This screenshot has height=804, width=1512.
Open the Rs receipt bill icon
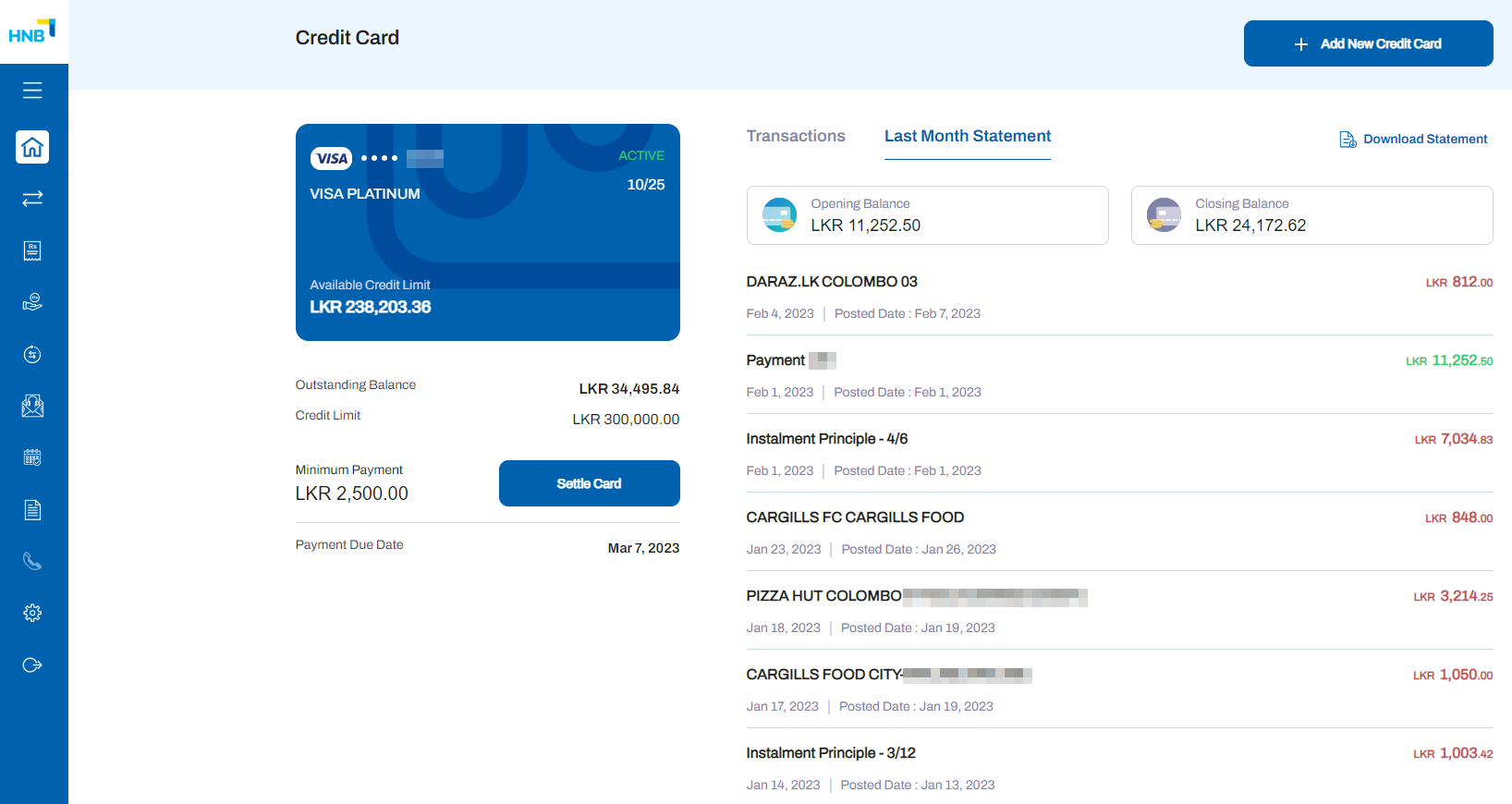click(x=32, y=250)
